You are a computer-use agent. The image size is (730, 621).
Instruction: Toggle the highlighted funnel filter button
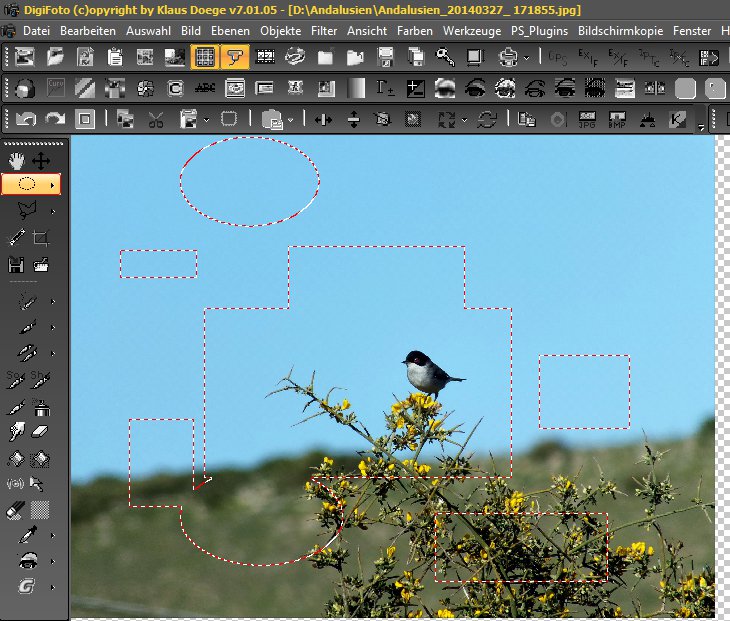235,57
